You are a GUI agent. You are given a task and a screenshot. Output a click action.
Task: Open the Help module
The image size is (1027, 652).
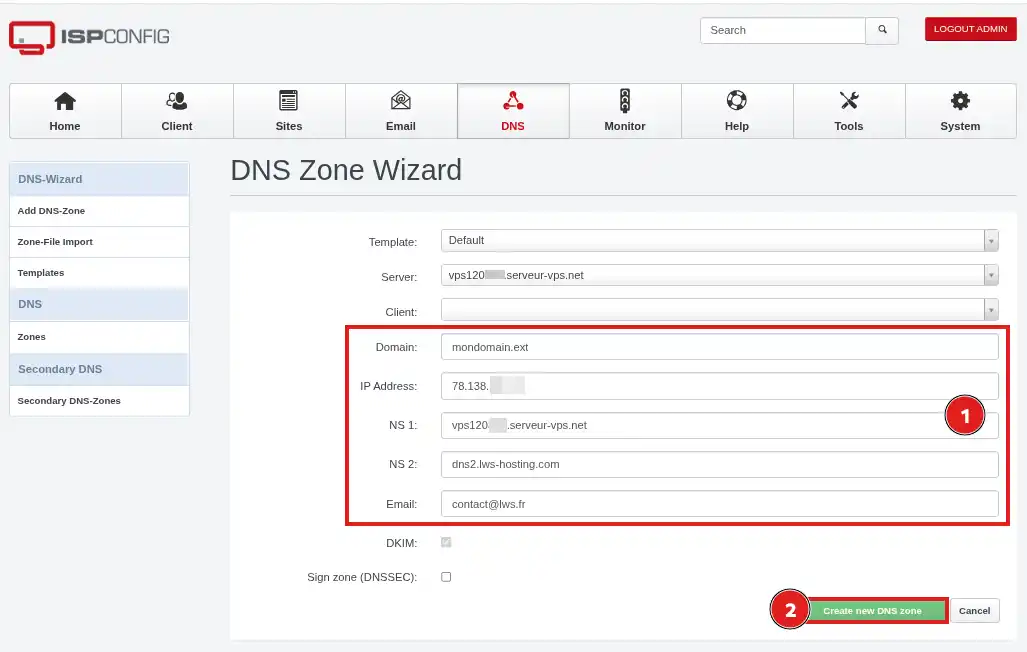[x=737, y=111]
